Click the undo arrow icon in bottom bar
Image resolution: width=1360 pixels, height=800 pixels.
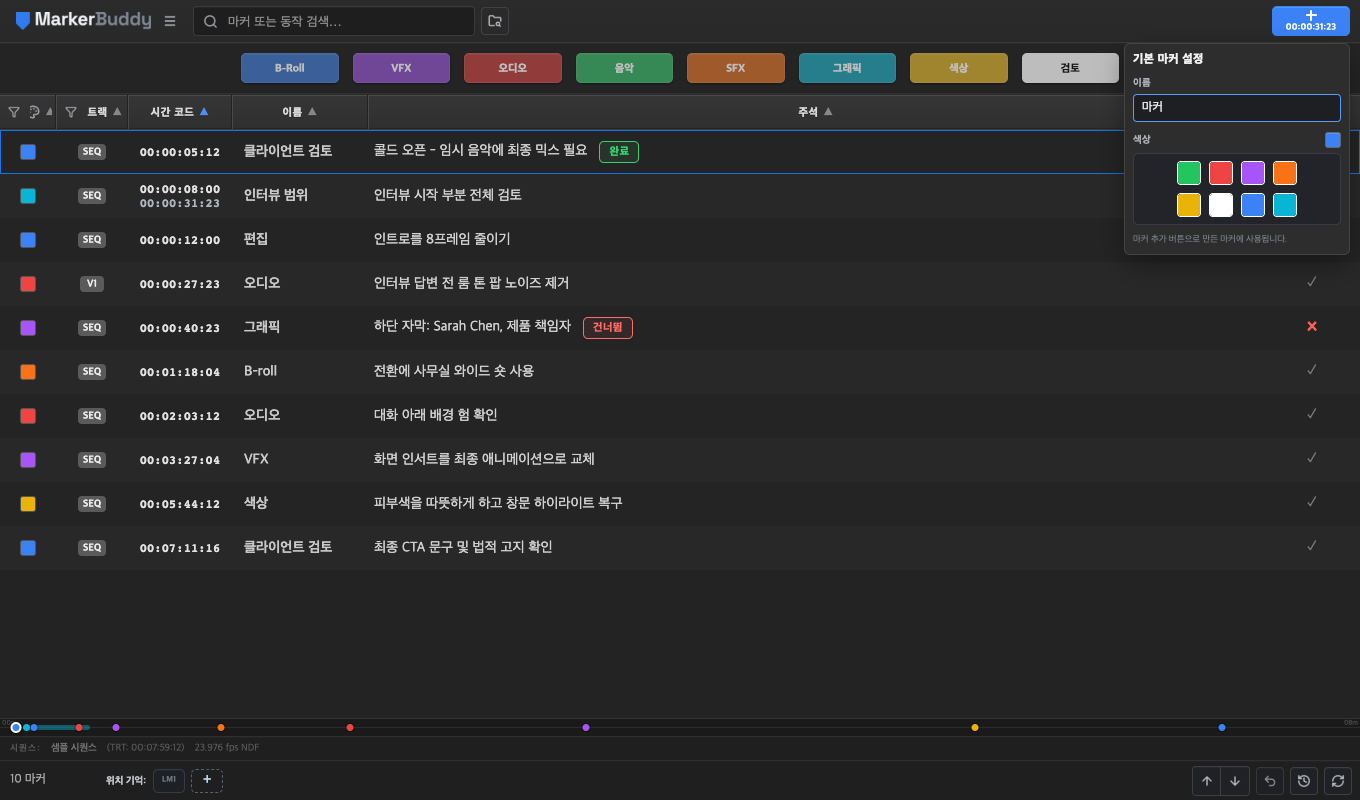pyautogui.click(x=1270, y=781)
